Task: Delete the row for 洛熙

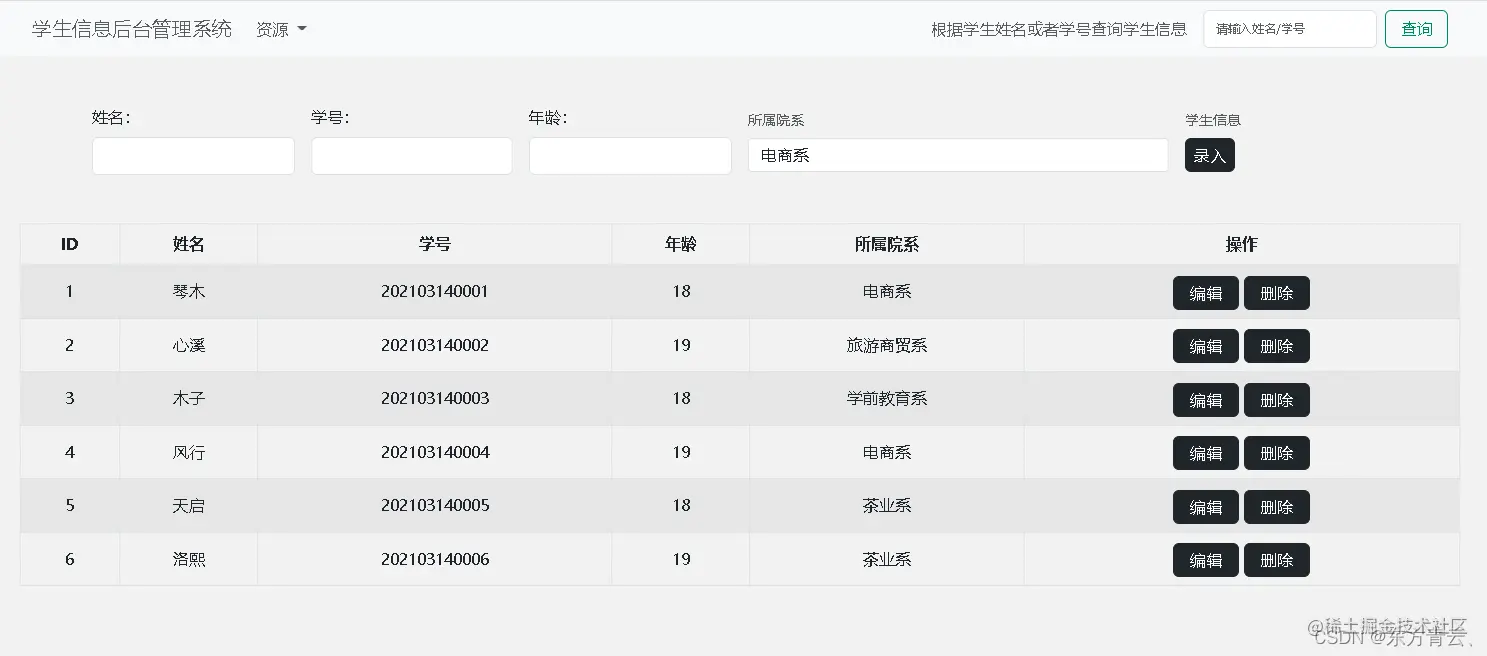Action: tap(1277, 560)
